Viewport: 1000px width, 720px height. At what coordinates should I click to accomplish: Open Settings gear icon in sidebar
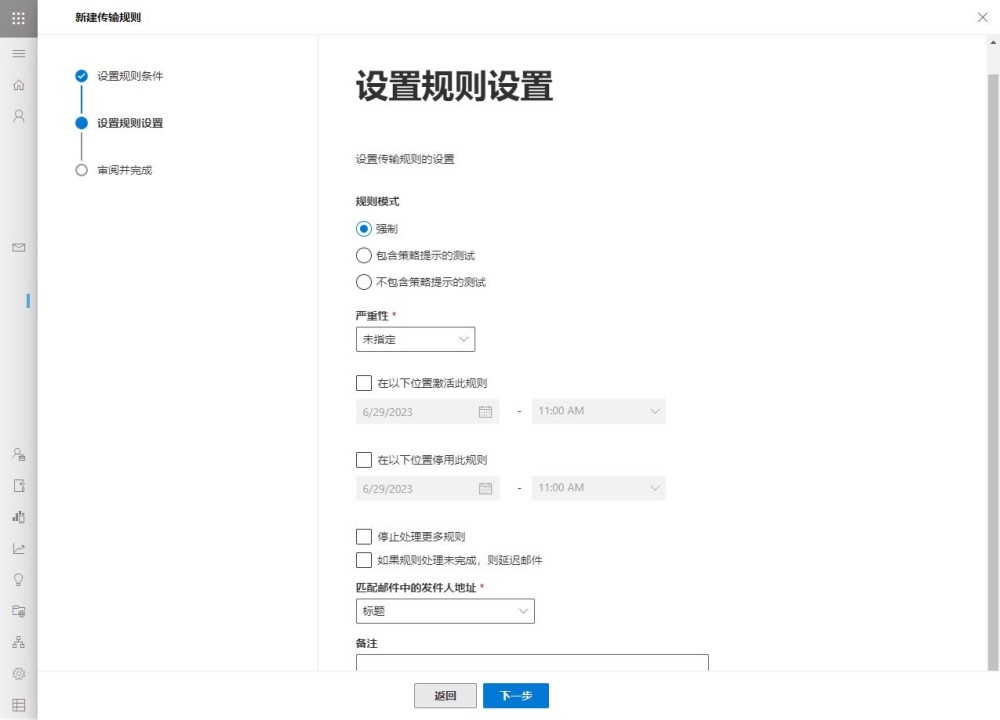click(x=18, y=673)
